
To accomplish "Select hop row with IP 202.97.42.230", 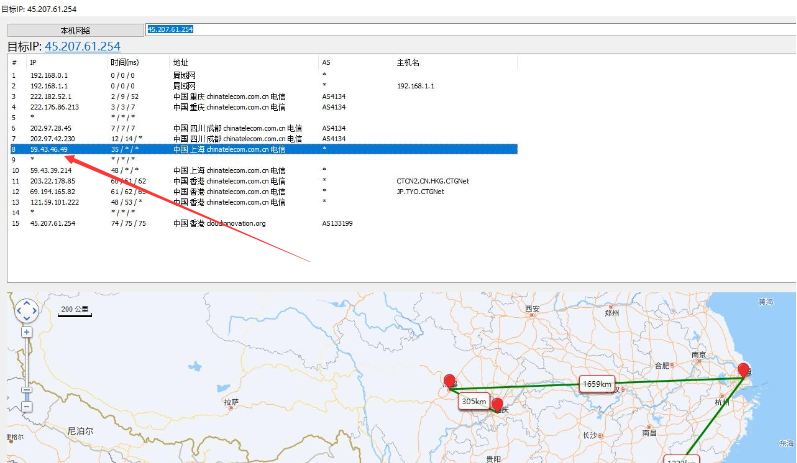I will [x=264, y=139].
